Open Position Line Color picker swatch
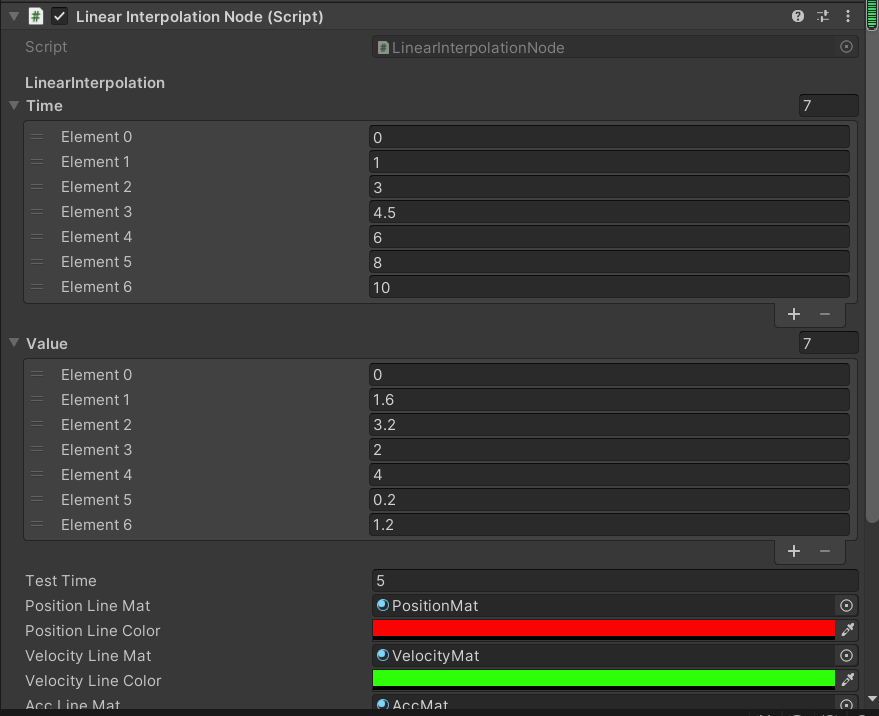Viewport: 879px width, 716px height. (x=604, y=630)
